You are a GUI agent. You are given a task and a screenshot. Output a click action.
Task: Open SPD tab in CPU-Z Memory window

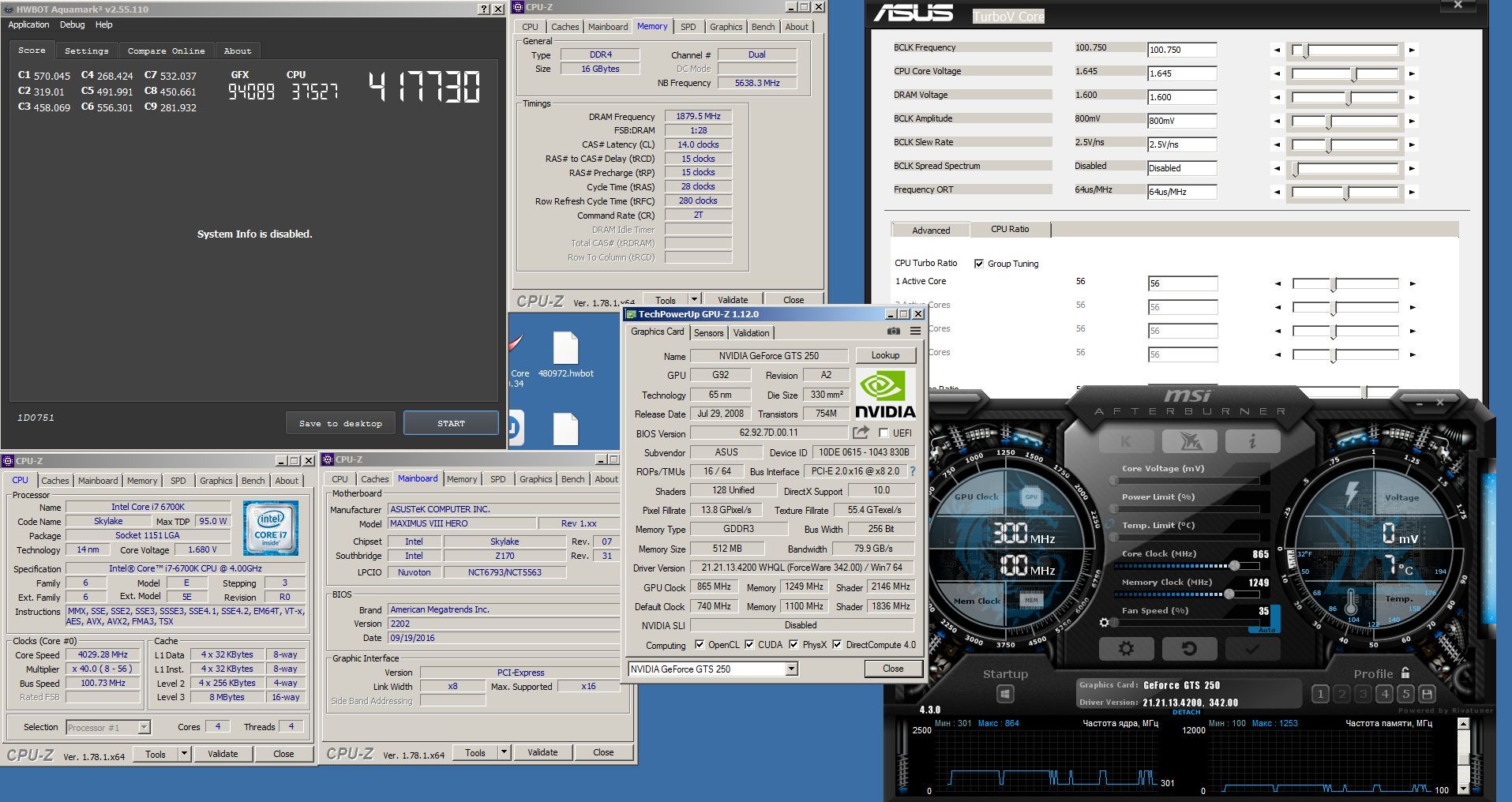[688, 27]
